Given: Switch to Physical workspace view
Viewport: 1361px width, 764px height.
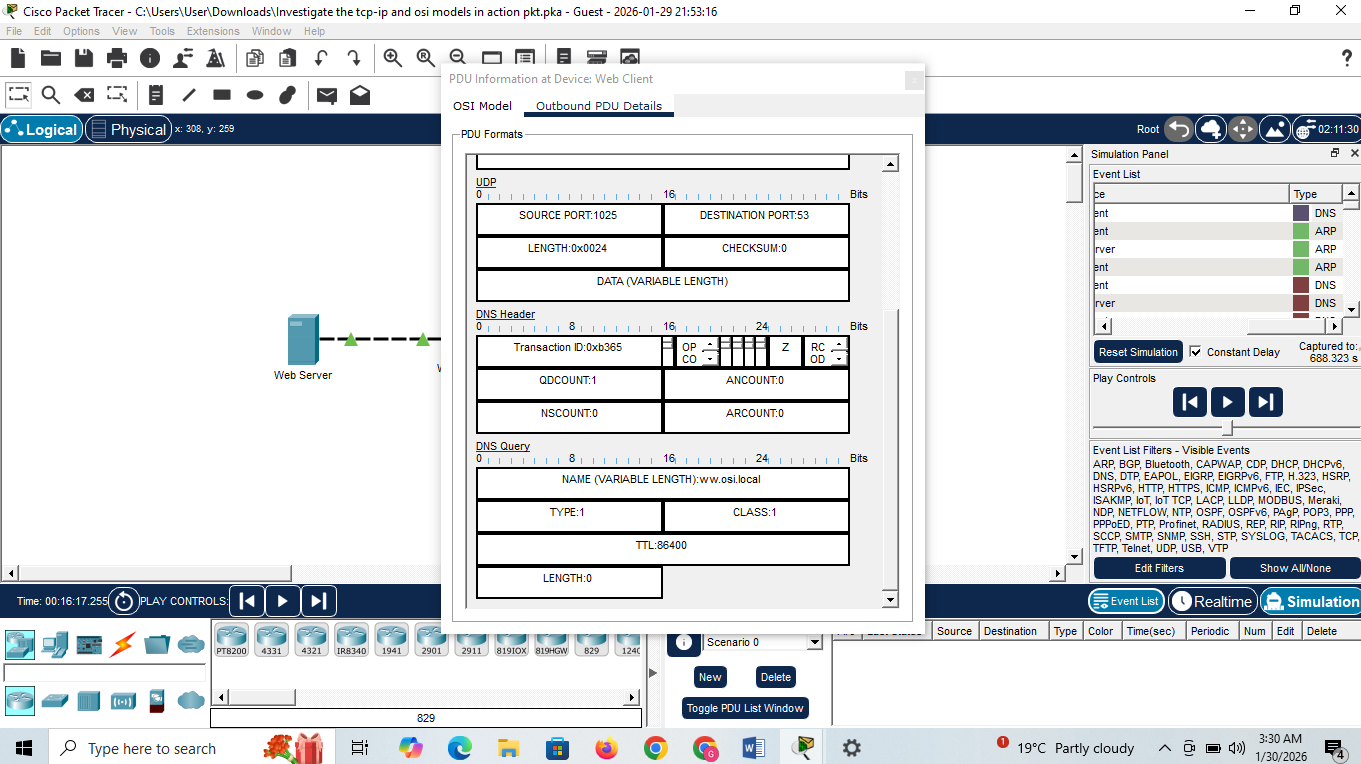Looking at the screenshot, I should tap(127, 129).
